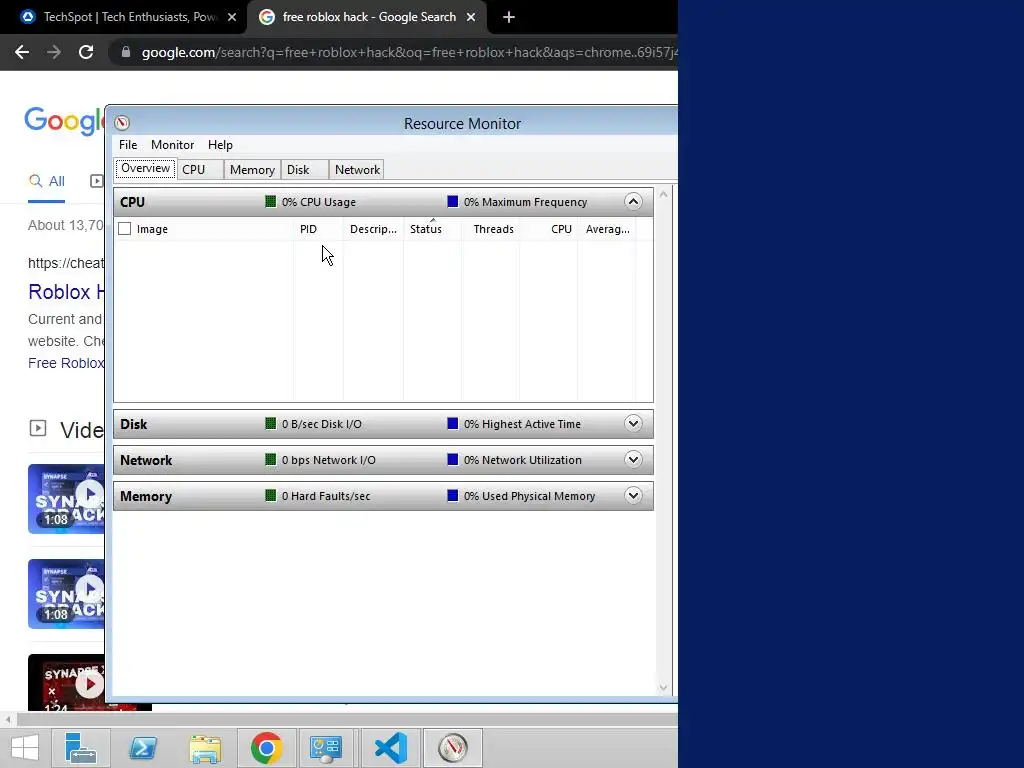
Task: Toggle the Image select-all checkbox
Action: (x=125, y=229)
